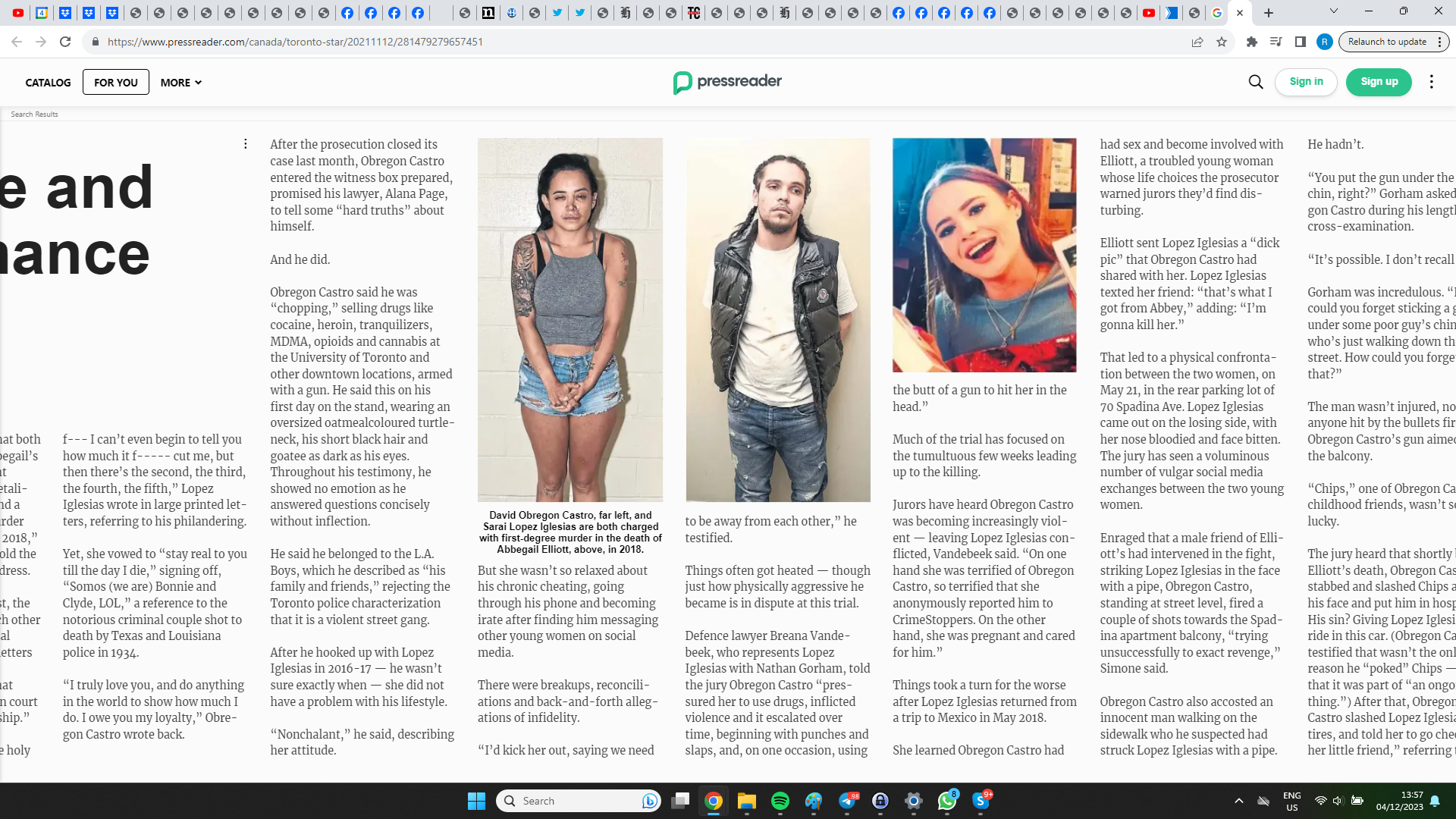Open the ENG US language switcher
Image resolution: width=1456 pixels, height=819 pixels.
pos(1292,801)
